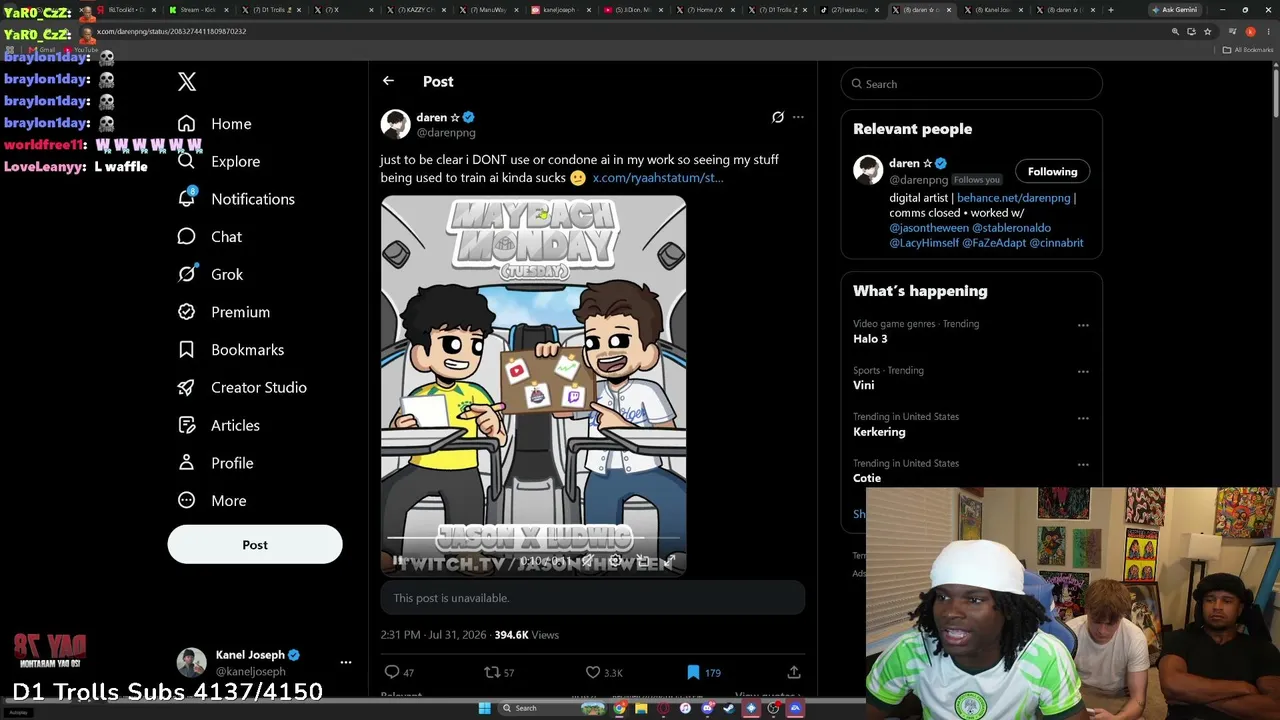This screenshot has width=1280, height=720.
Task: Open Google Chrome from the taskbar
Action: coord(620,708)
